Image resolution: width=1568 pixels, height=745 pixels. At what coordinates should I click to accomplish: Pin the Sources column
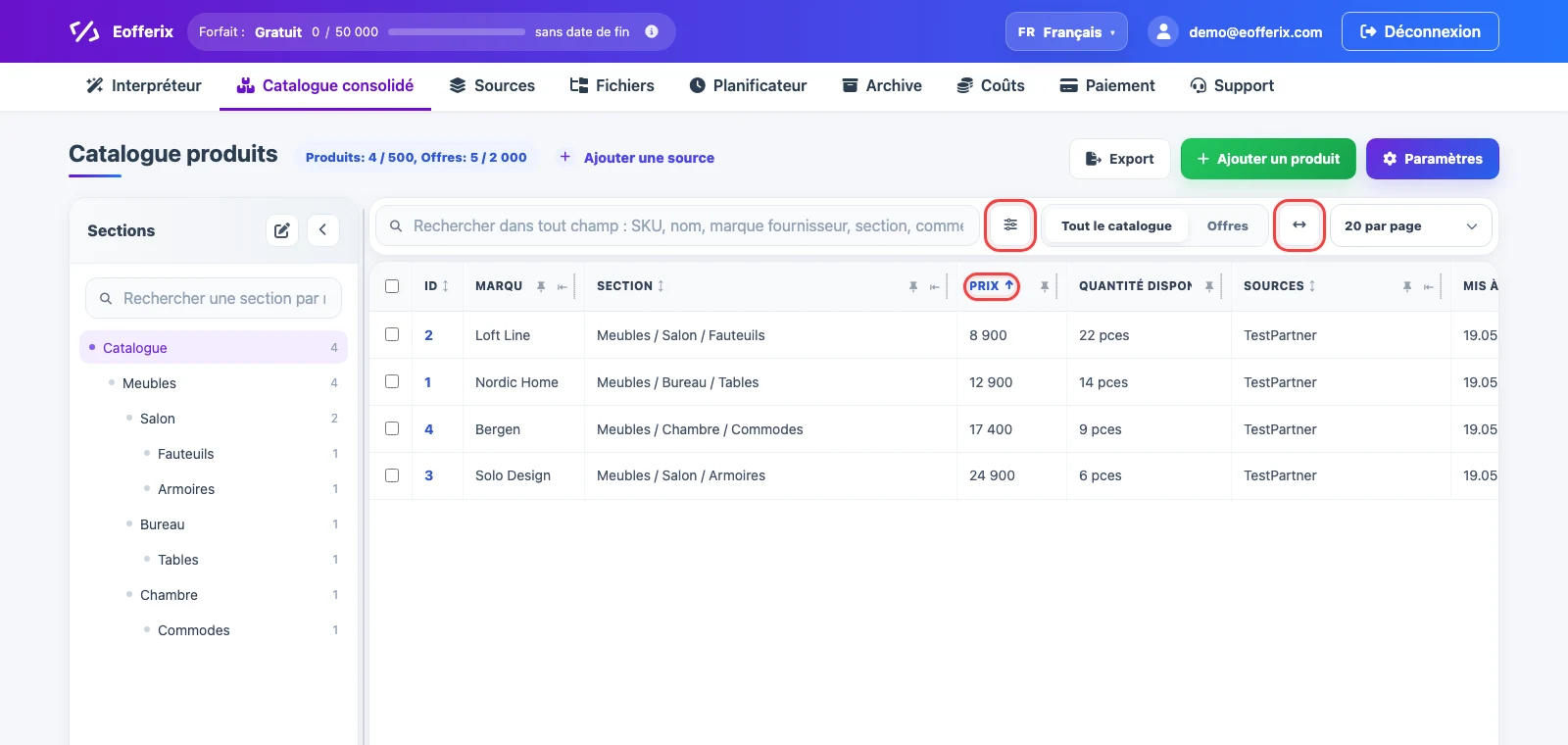click(x=1407, y=286)
